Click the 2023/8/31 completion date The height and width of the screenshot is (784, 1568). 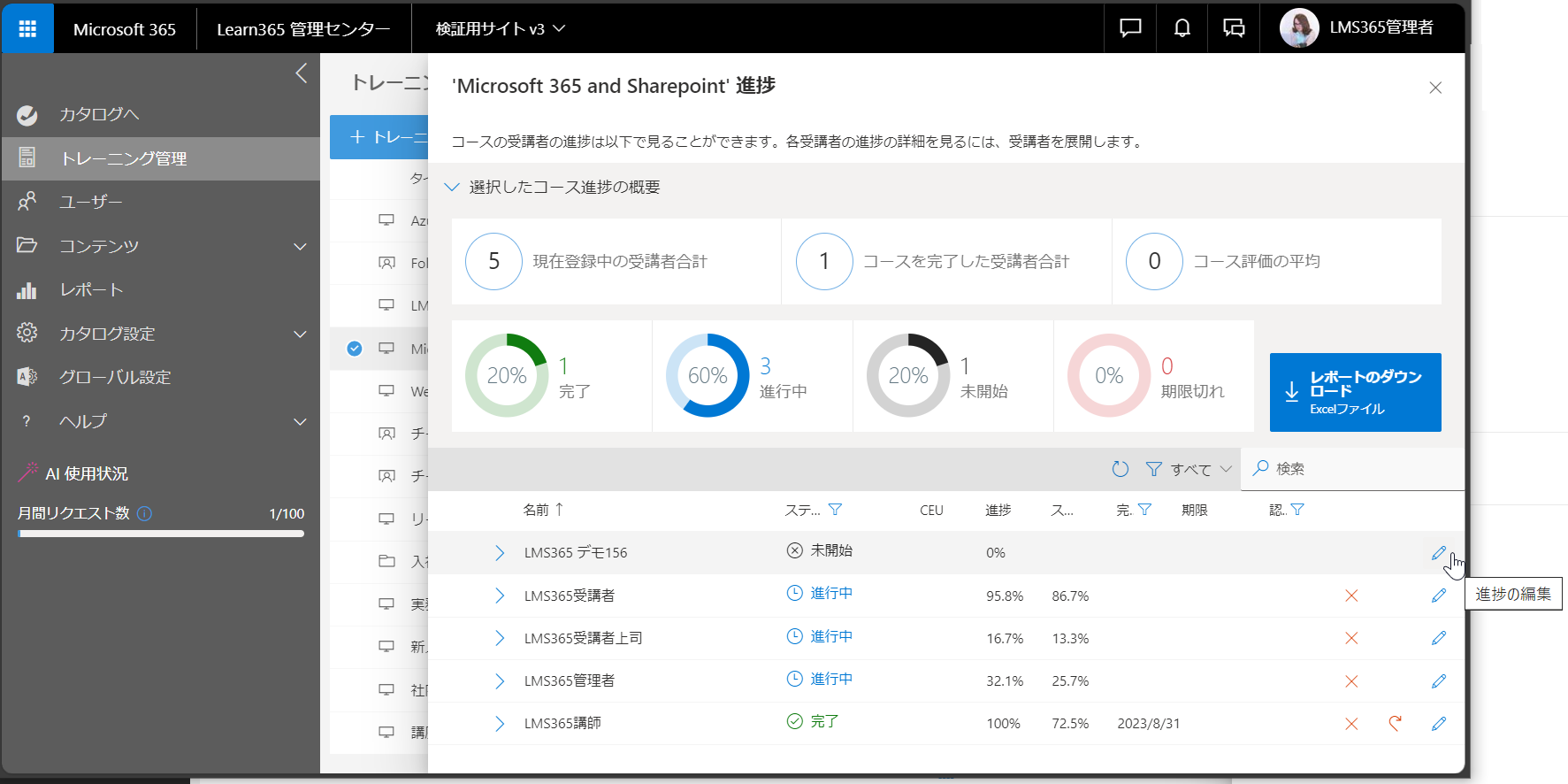click(1148, 724)
